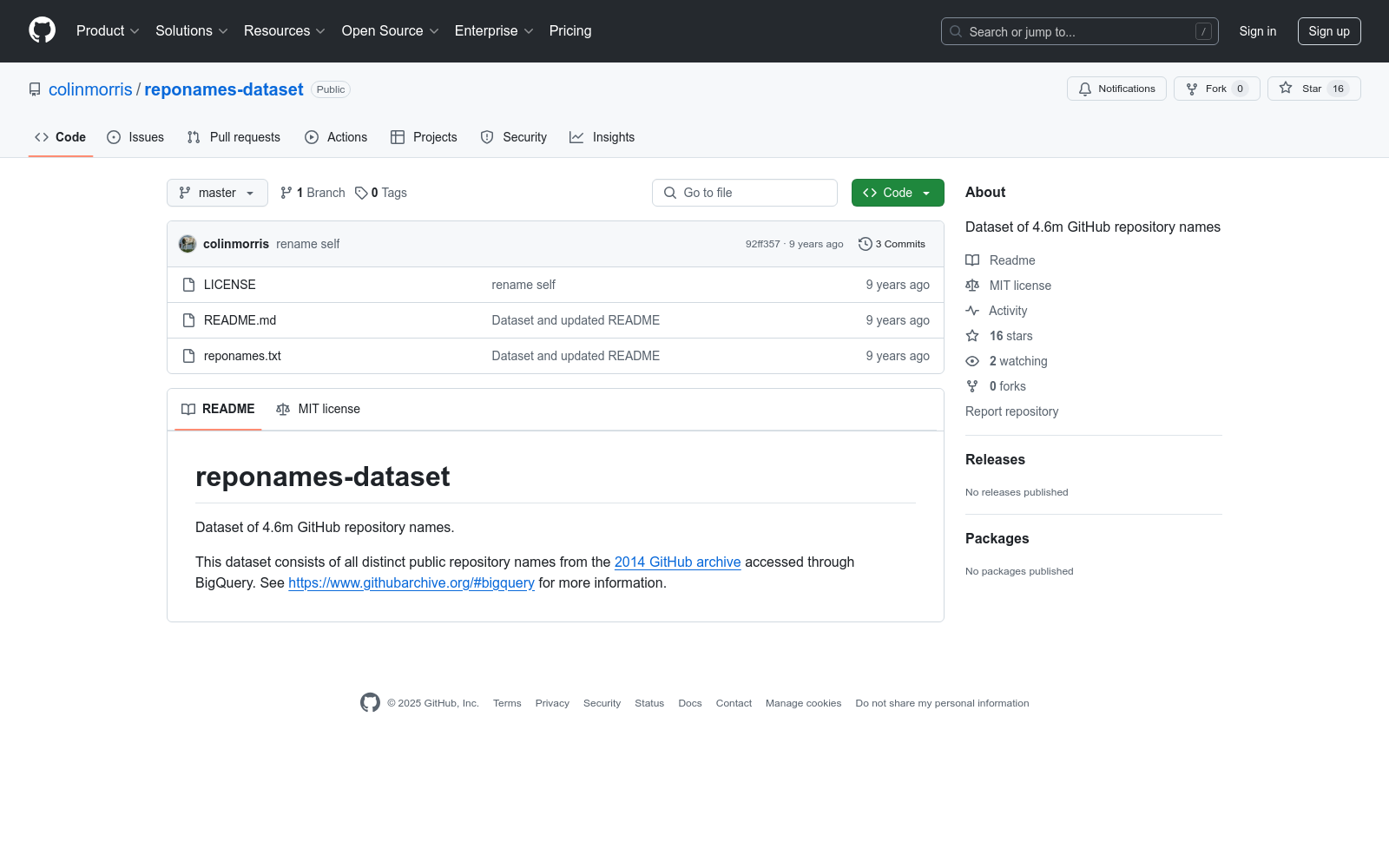
Task: Click Report repository link
Action: click(x=1012, y=411)
